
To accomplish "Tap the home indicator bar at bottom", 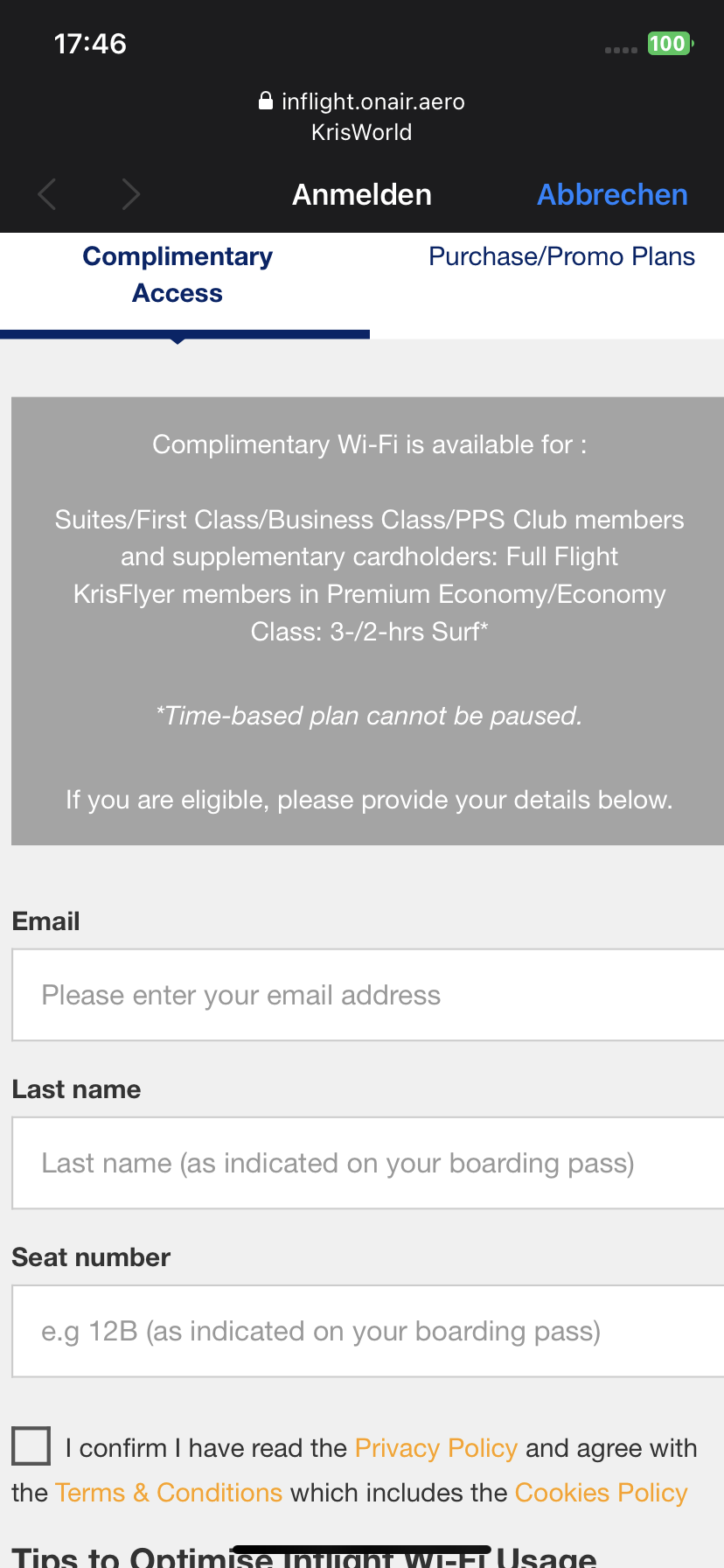I will click(362, 1550).
